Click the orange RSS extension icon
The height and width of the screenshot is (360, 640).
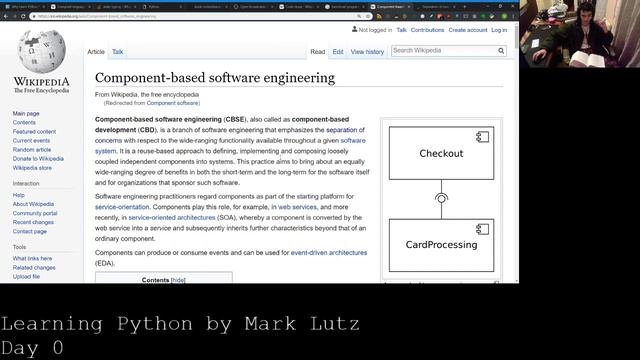pyautogui.click(x=379, y=16)
